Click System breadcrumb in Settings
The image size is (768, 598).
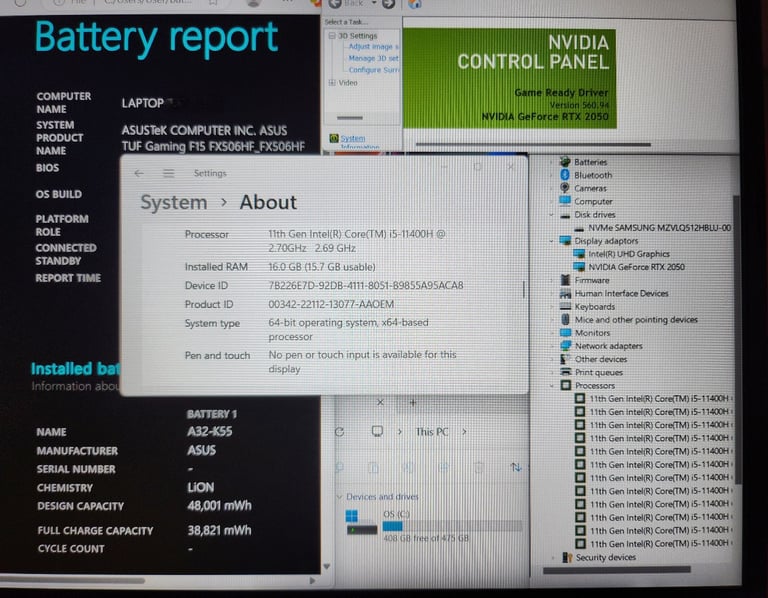174,202
